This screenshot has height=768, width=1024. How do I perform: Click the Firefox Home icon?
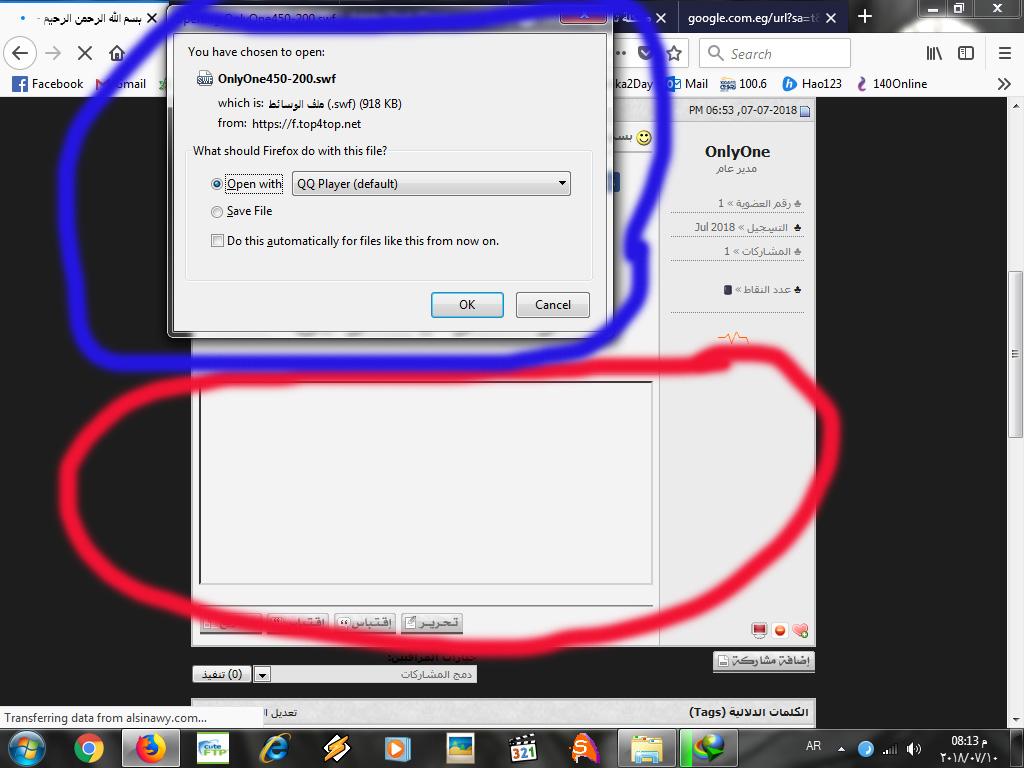(117, 54)
